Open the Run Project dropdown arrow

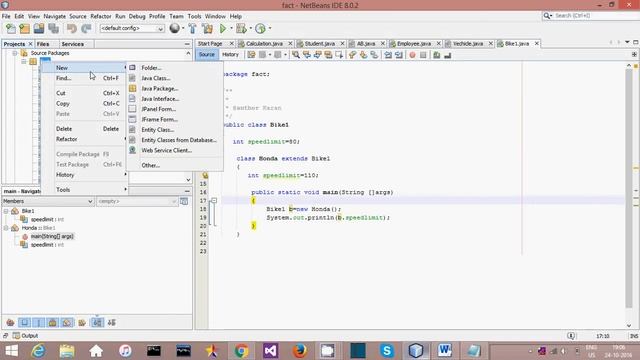[231, 29]
